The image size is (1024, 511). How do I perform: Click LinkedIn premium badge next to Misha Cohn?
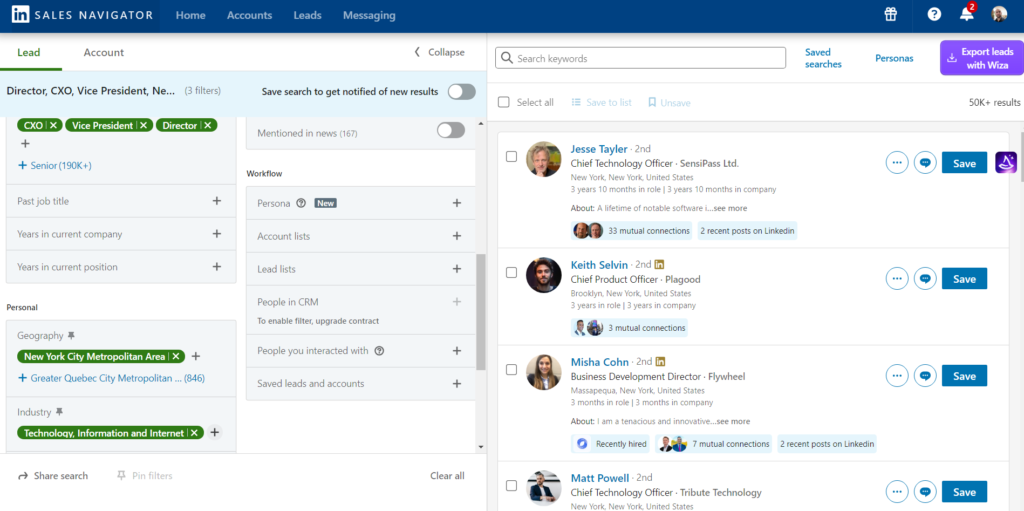660,361
